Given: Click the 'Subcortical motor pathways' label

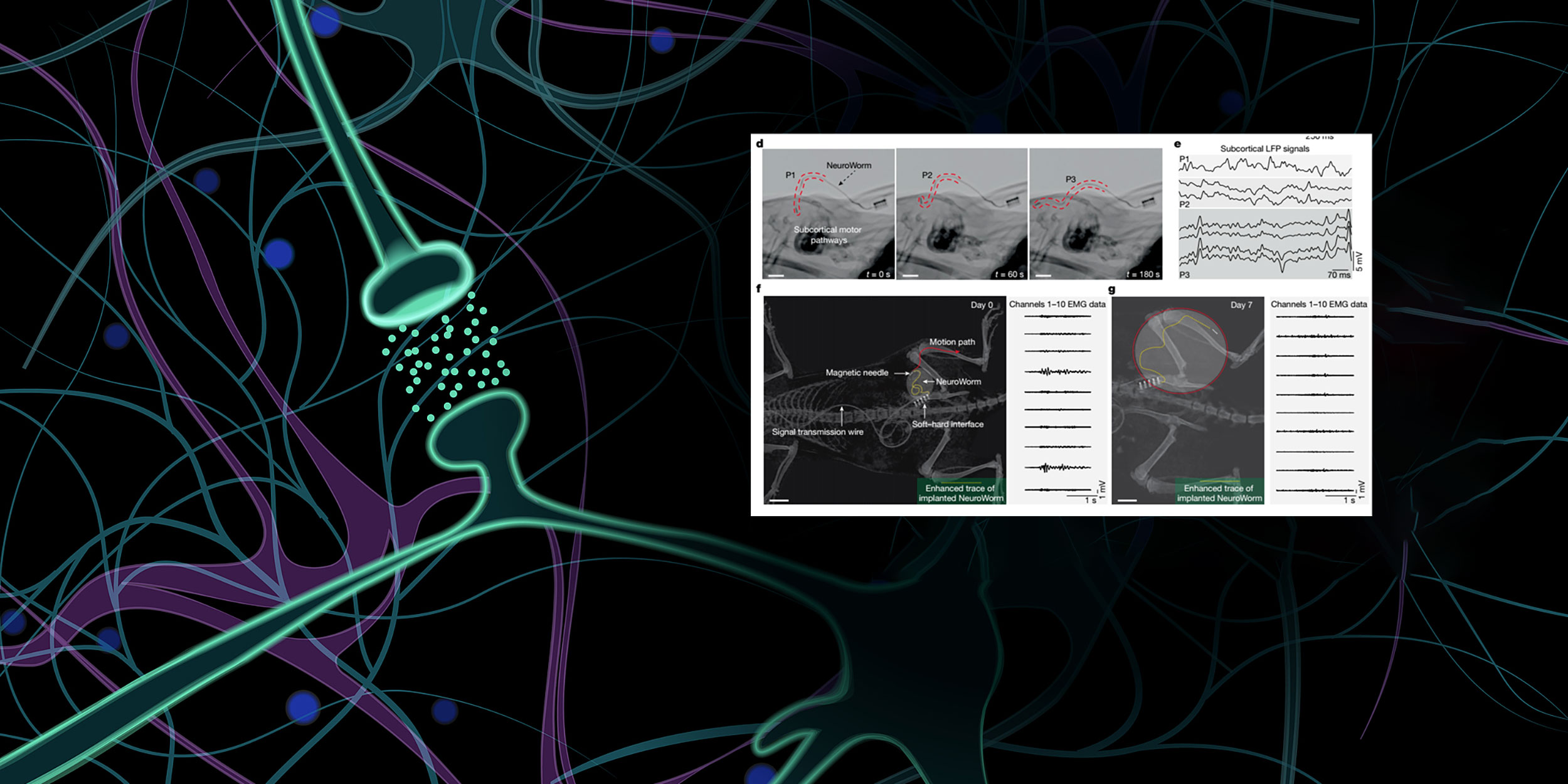Looking at the screenshot, I should pyautogui.click(x=827, y=235).
